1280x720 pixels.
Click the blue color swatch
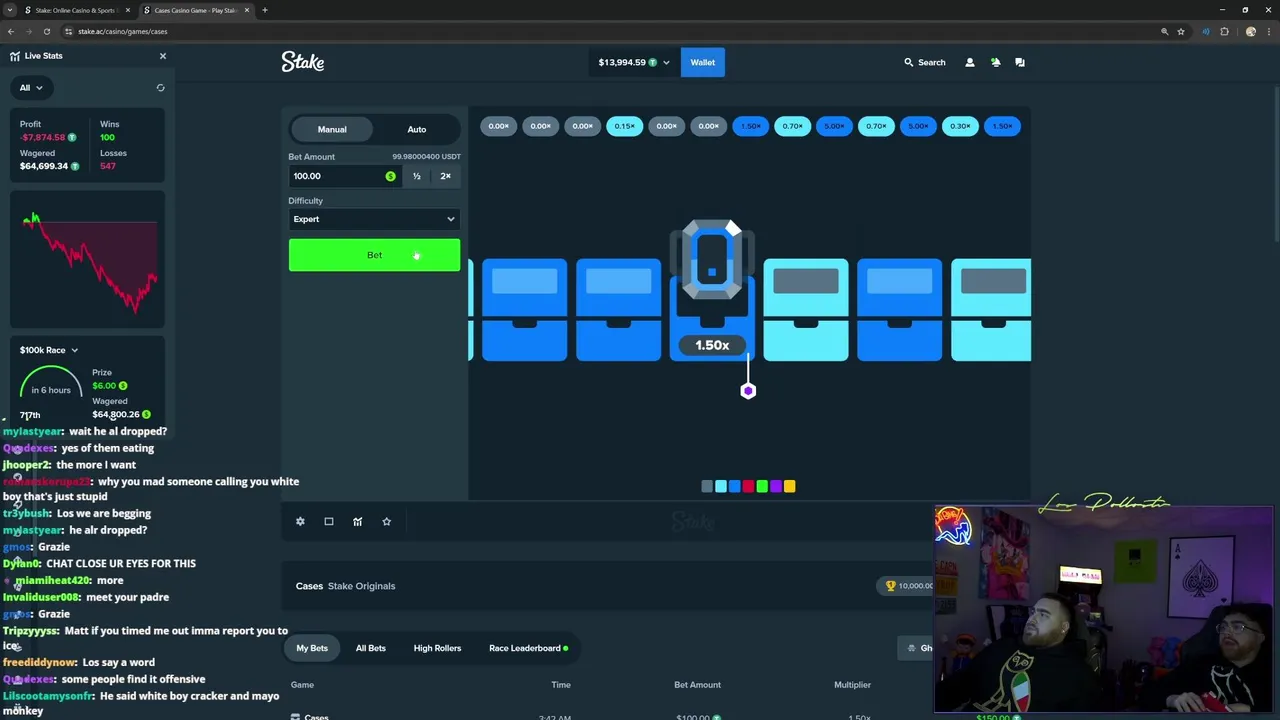coord(734,486)
